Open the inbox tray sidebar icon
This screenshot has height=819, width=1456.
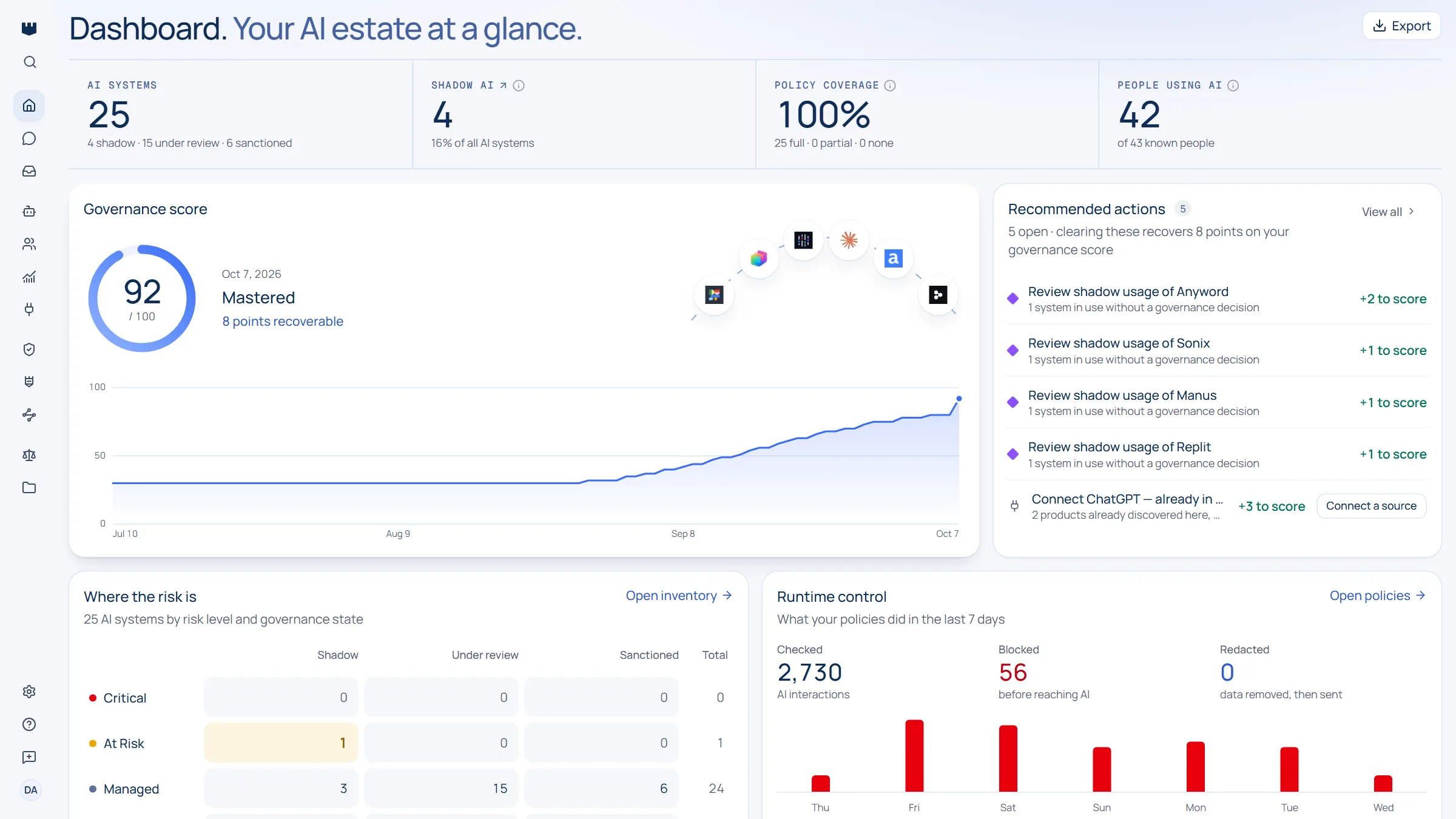[29, 171]
